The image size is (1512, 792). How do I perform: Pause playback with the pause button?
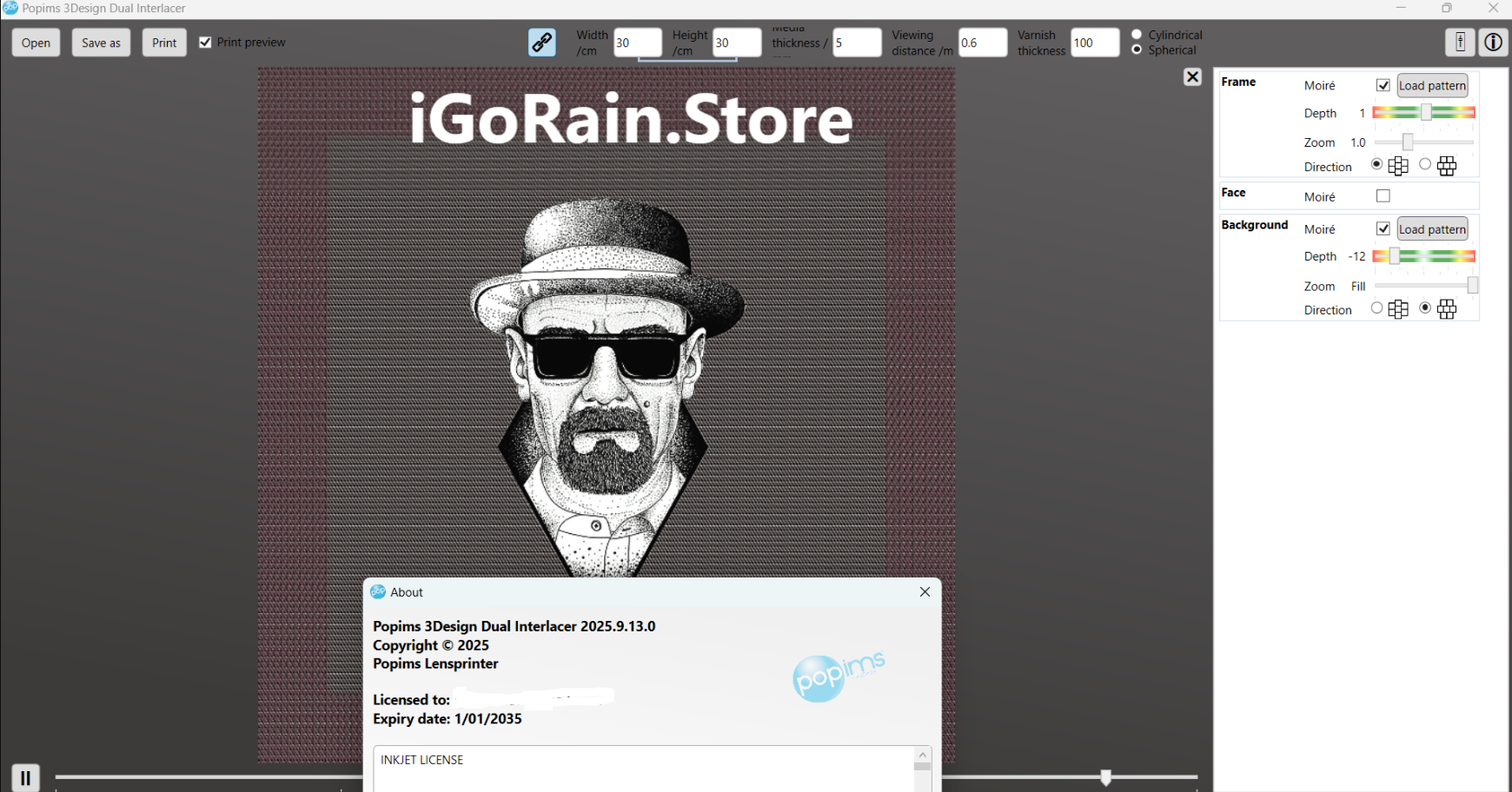pyautogui.click(x=25, y=777)
